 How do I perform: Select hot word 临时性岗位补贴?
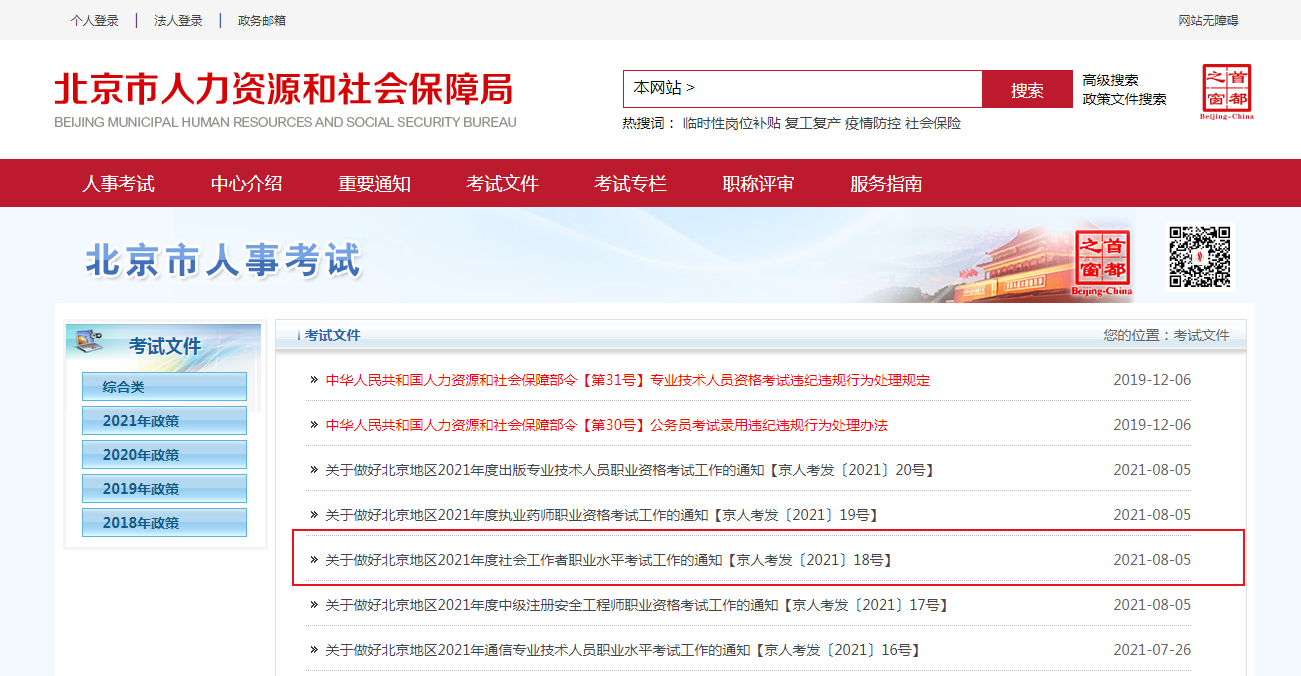pos(731,123)
